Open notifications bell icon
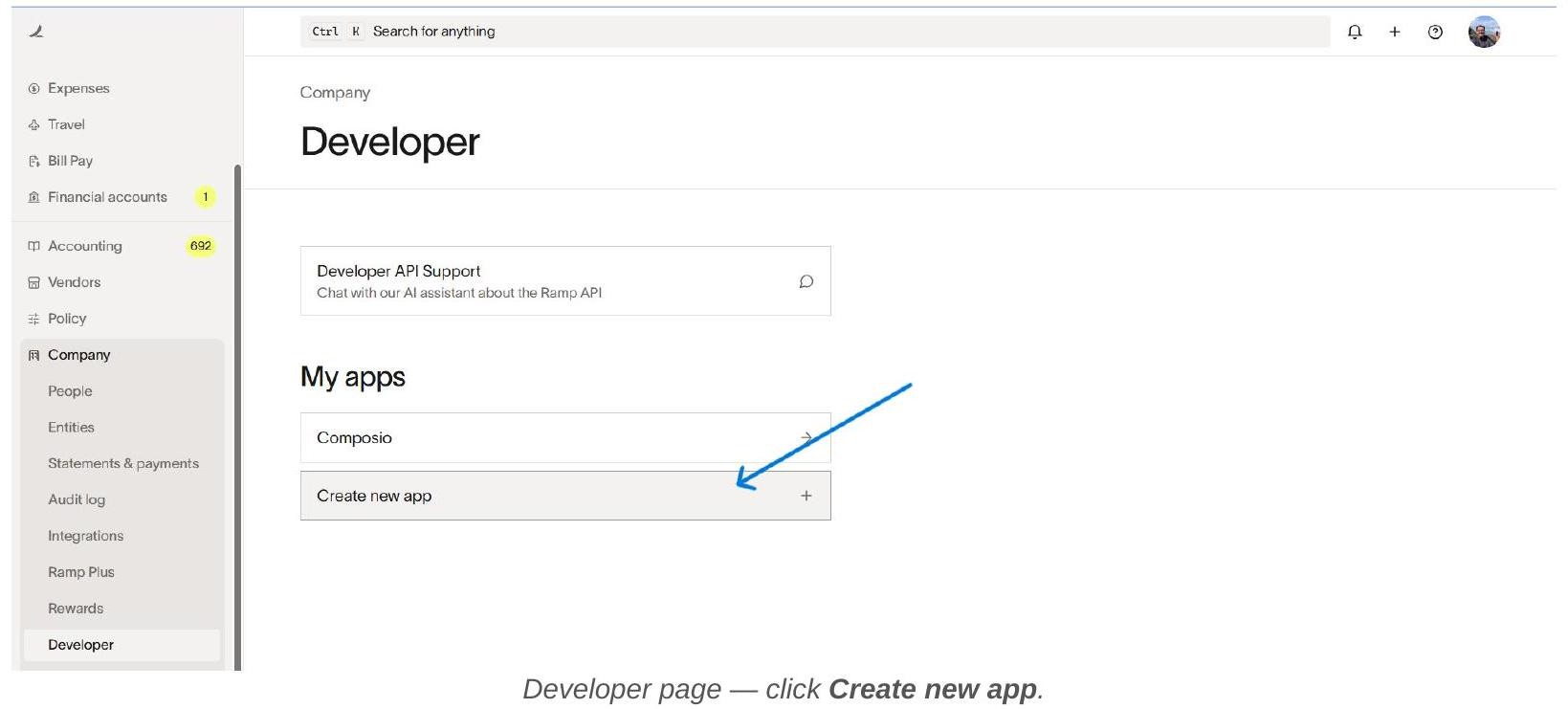The image size is (1568, 709). [x=1355, y=32]
